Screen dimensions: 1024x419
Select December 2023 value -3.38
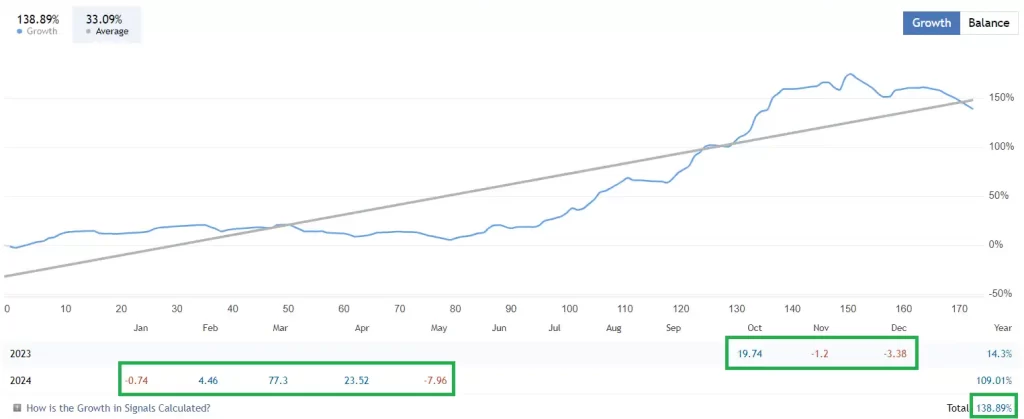pos(892,354)
